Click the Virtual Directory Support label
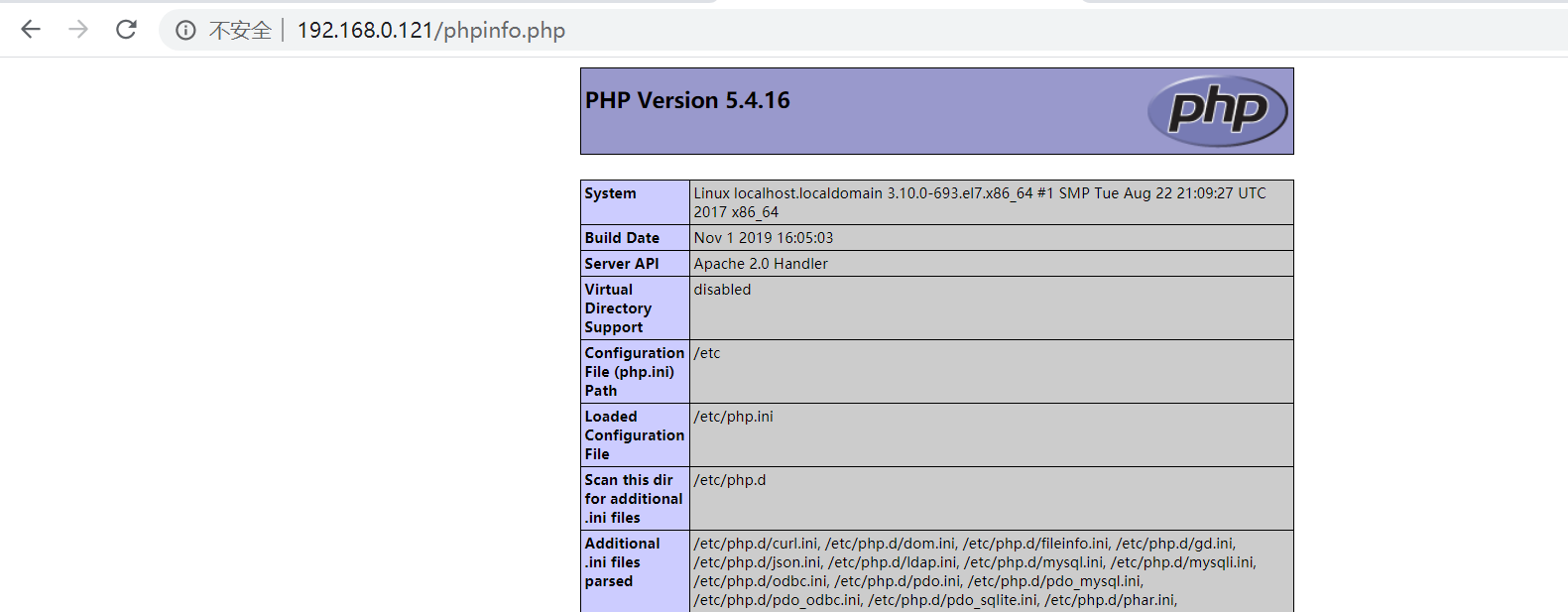Screen dimensions: 1568x612 [618, 308]
